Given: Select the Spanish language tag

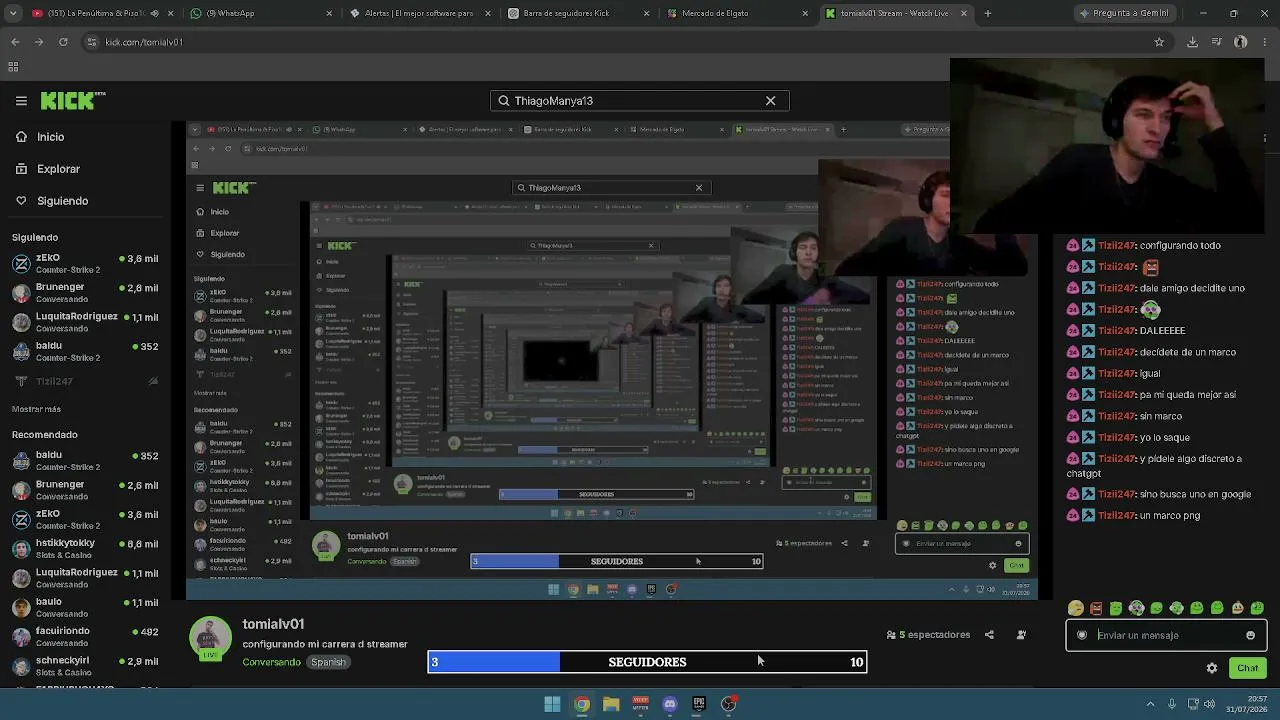Looking at the screenshot, I should click(x=328, y=662).
